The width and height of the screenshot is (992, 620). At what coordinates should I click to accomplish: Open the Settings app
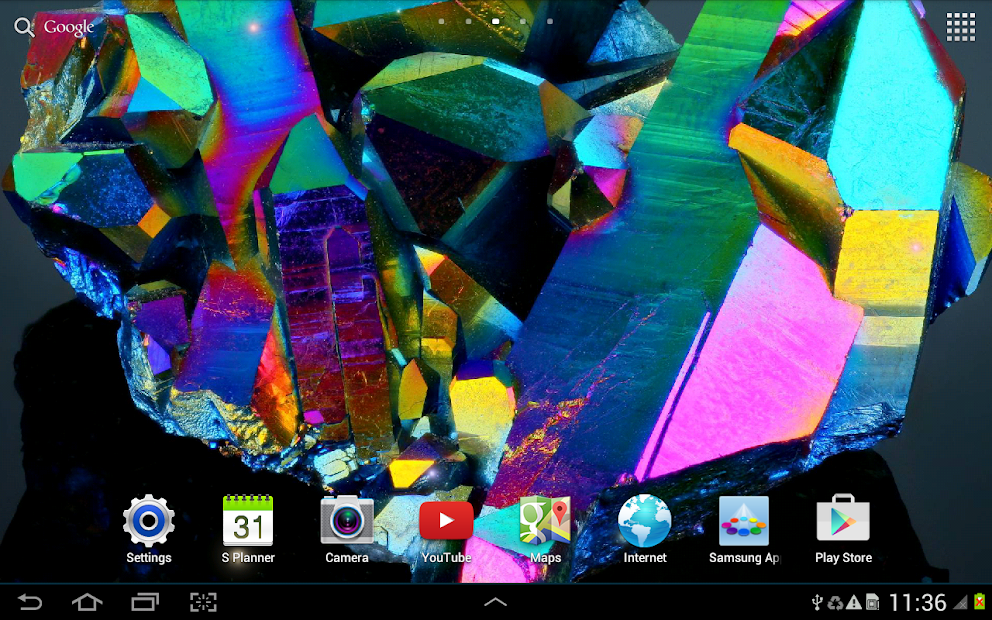(149, 529)
